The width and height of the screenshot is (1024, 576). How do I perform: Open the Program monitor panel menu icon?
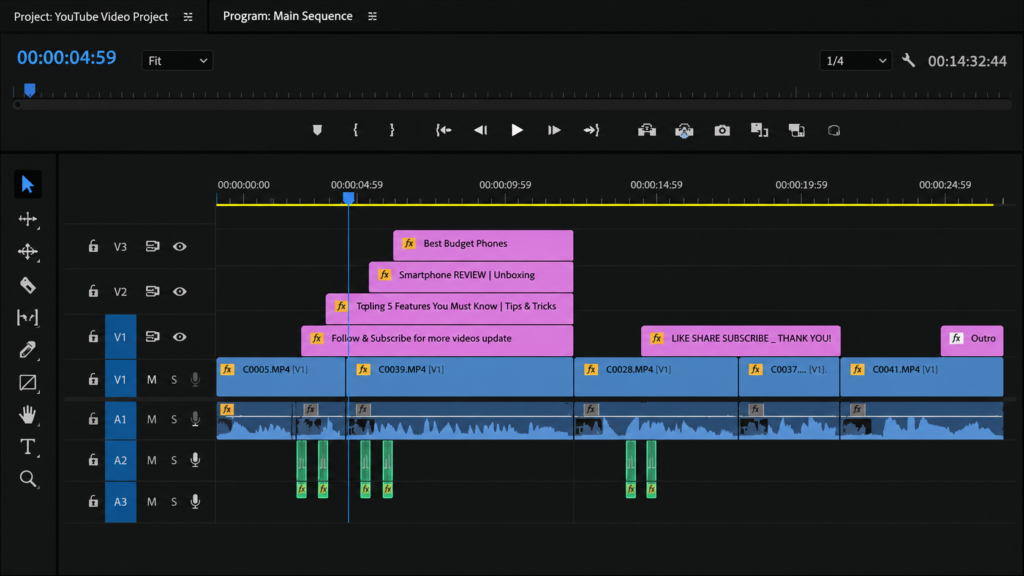click(372, 16)
